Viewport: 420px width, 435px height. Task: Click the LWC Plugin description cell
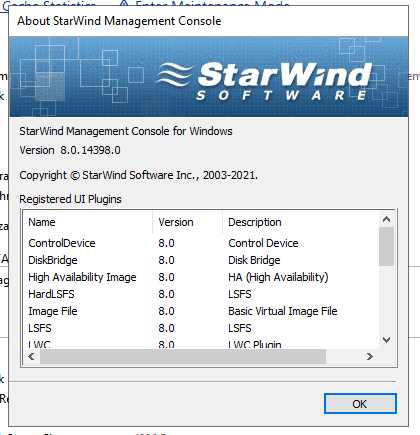pos(255,344)
